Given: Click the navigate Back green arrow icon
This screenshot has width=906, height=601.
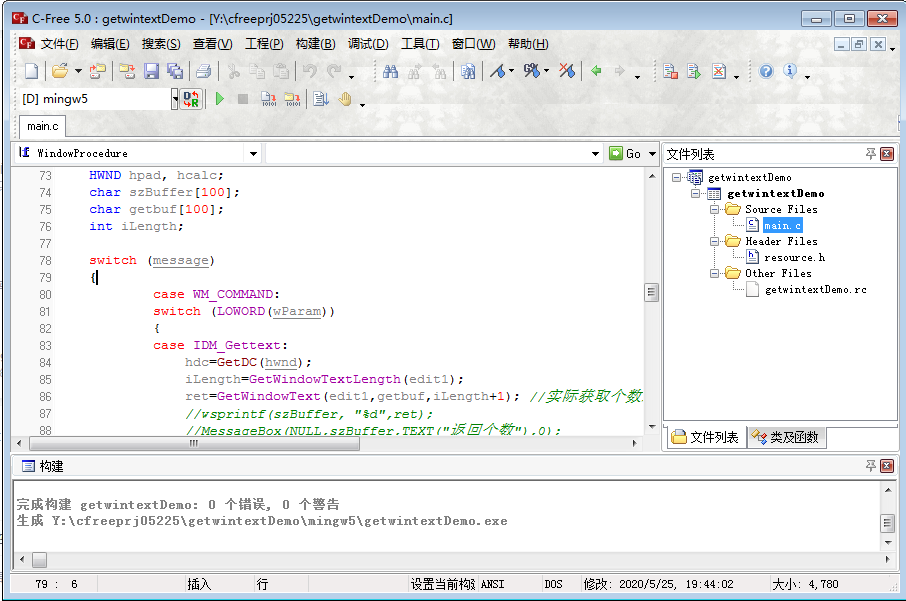Looking at the screenshot, I should click(x=595, y=72).
